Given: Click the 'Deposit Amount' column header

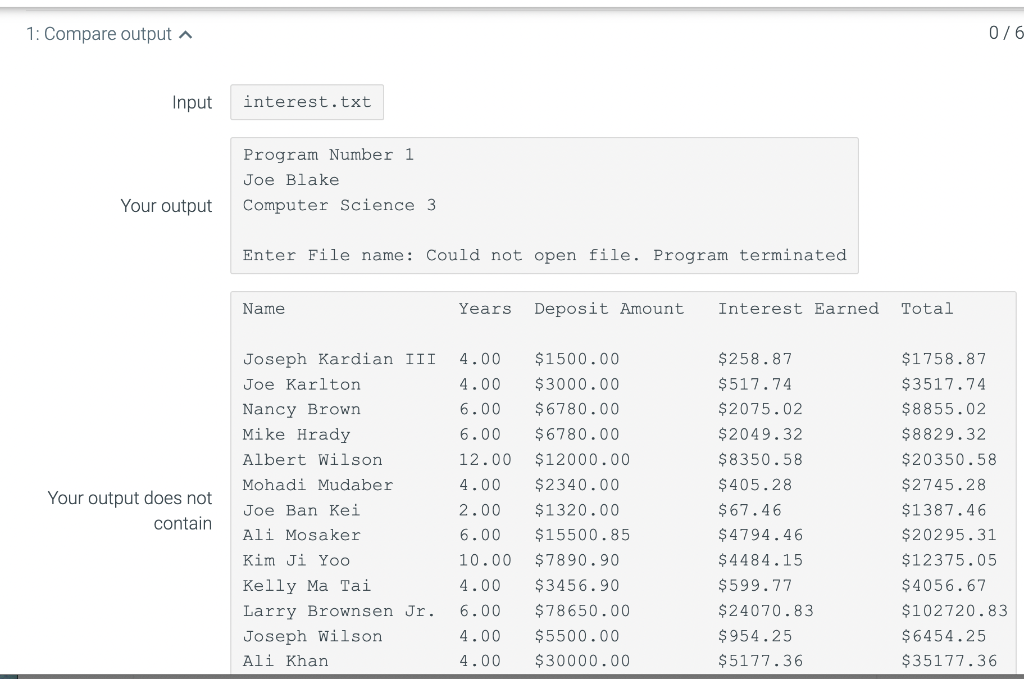Looking at the screenshot, I should (609, 308).
